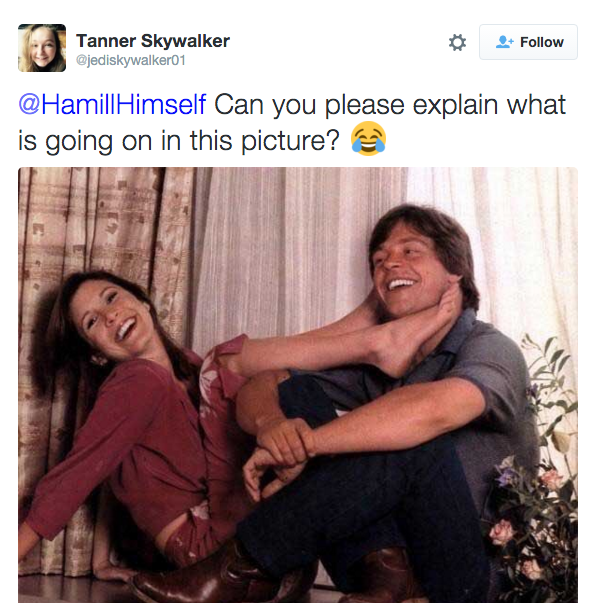Open the @HamillHimself mention link
The height and width of the screenshot is (603, 599).
(x=112, y=104)
